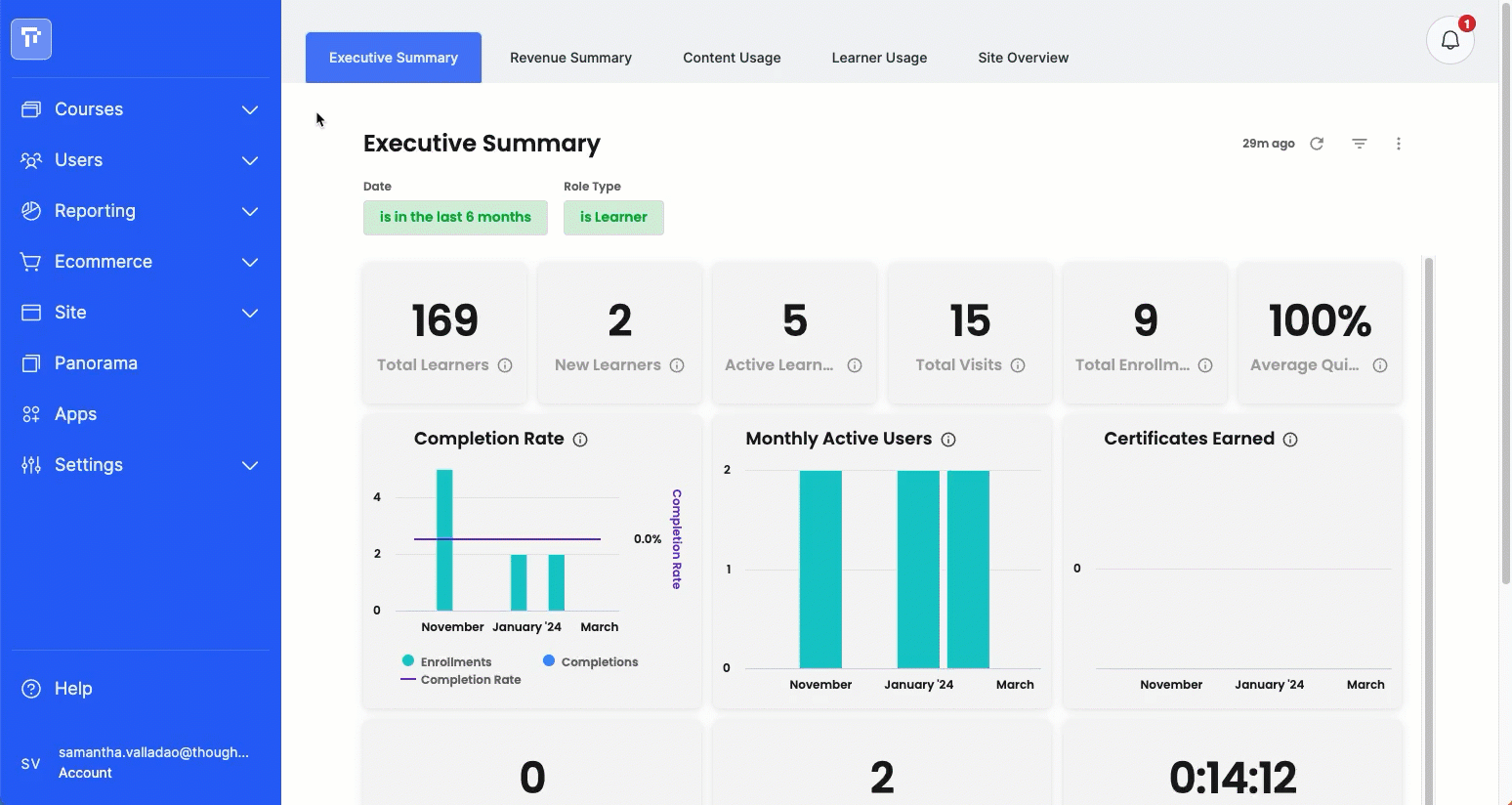Refresh the dashboard data

point(1317,144)
